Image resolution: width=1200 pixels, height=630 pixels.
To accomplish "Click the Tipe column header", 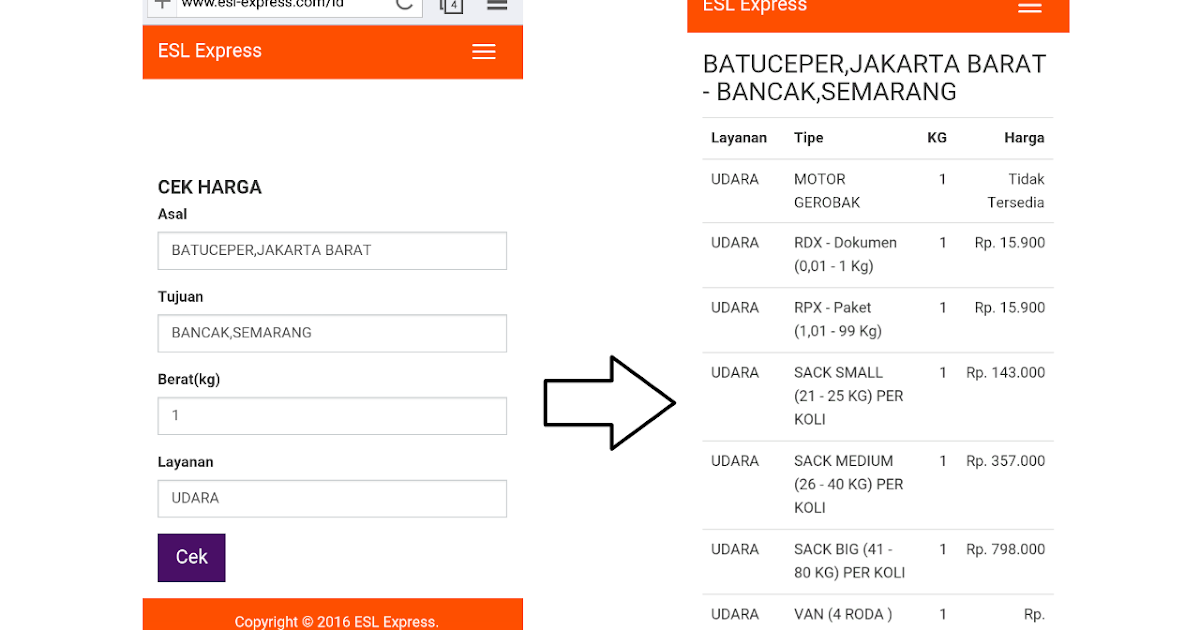I will click(x=809, y=138).
